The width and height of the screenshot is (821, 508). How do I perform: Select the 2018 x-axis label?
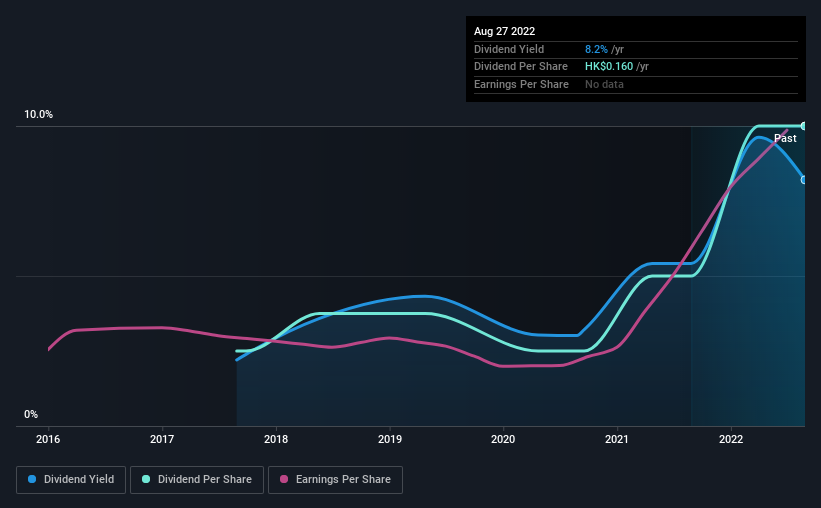(276, 439)
